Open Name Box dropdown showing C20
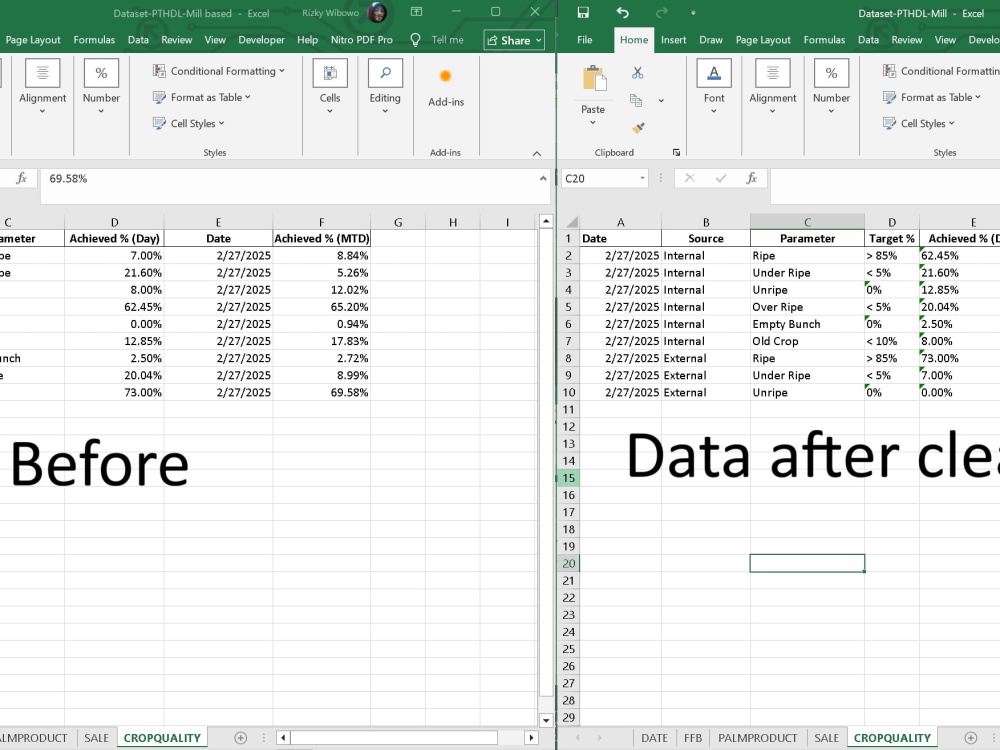 642,179
